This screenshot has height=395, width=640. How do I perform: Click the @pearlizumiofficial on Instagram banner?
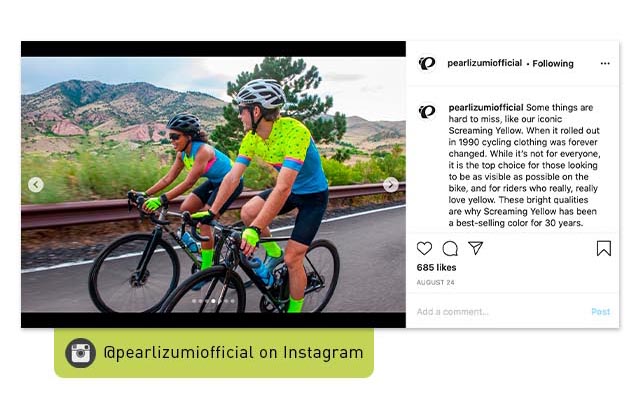pos(214,353)
